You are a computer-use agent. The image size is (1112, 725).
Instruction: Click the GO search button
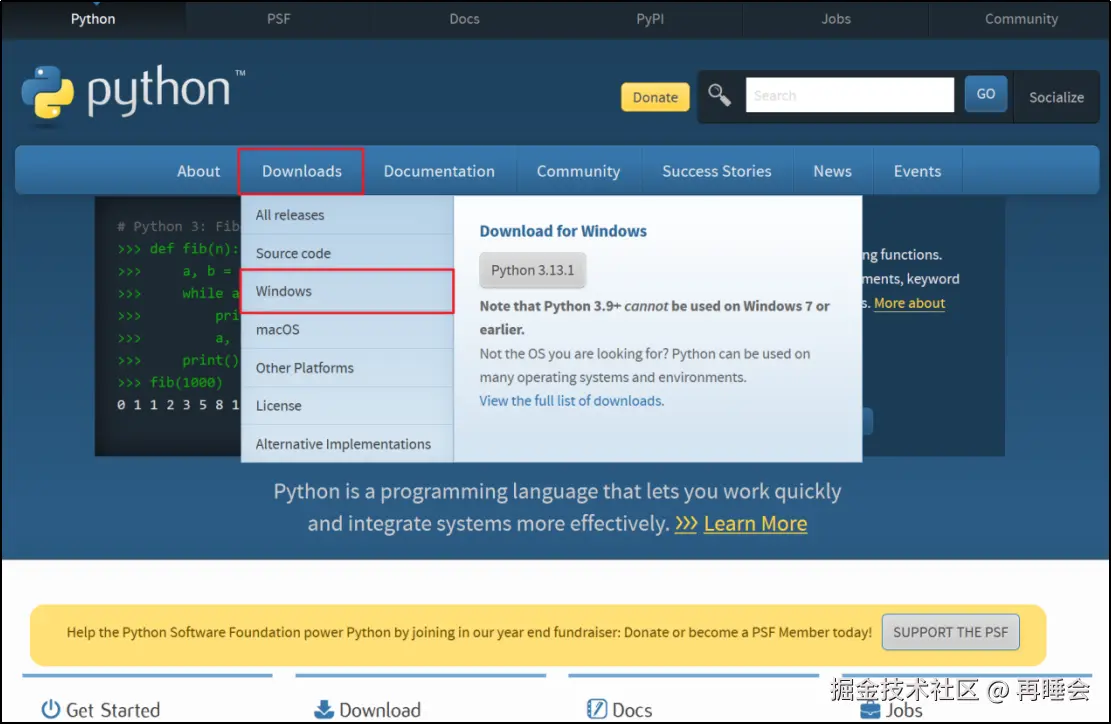pyautogui.click(x=986, y=94)
